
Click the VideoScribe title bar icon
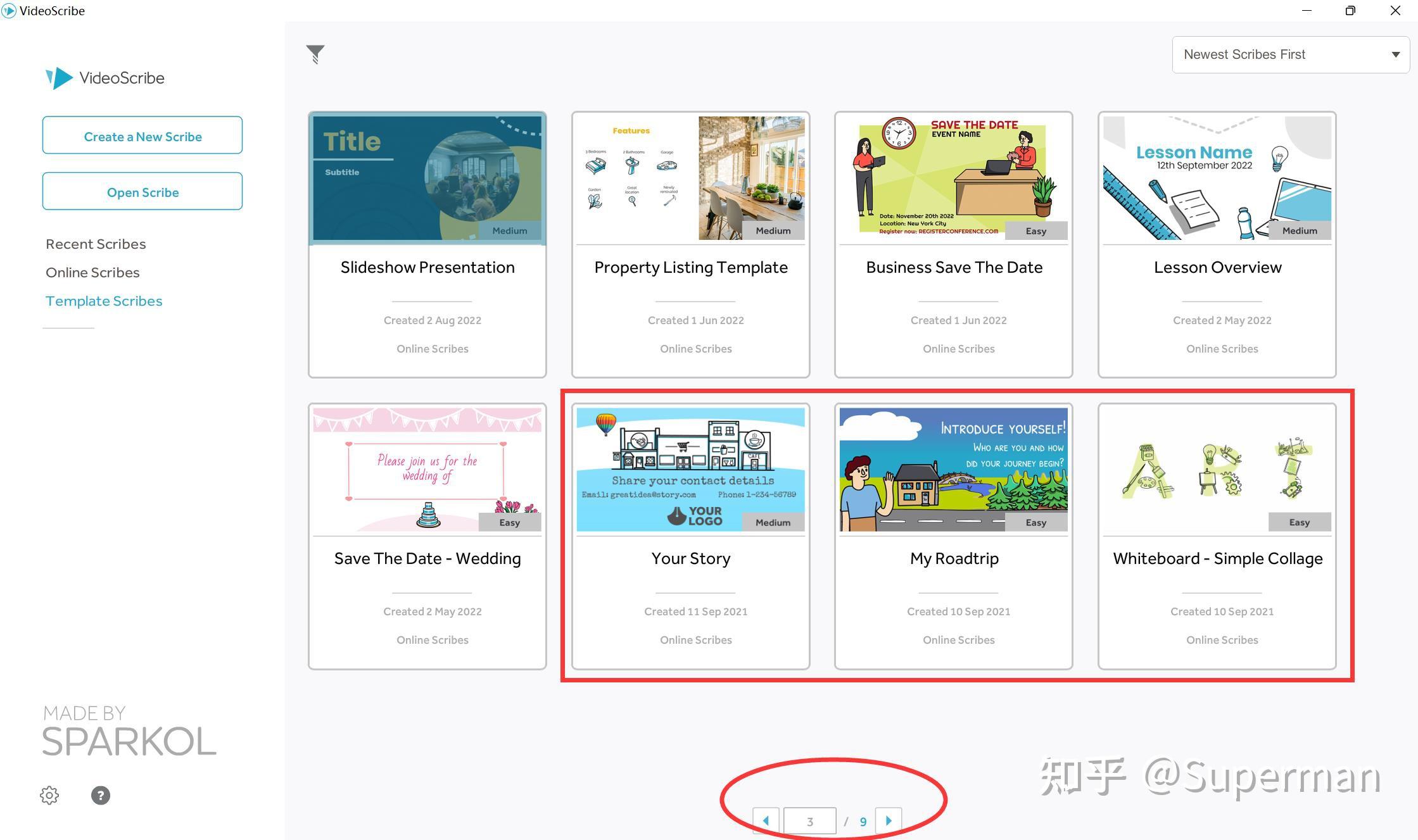(x=8, y=10)
